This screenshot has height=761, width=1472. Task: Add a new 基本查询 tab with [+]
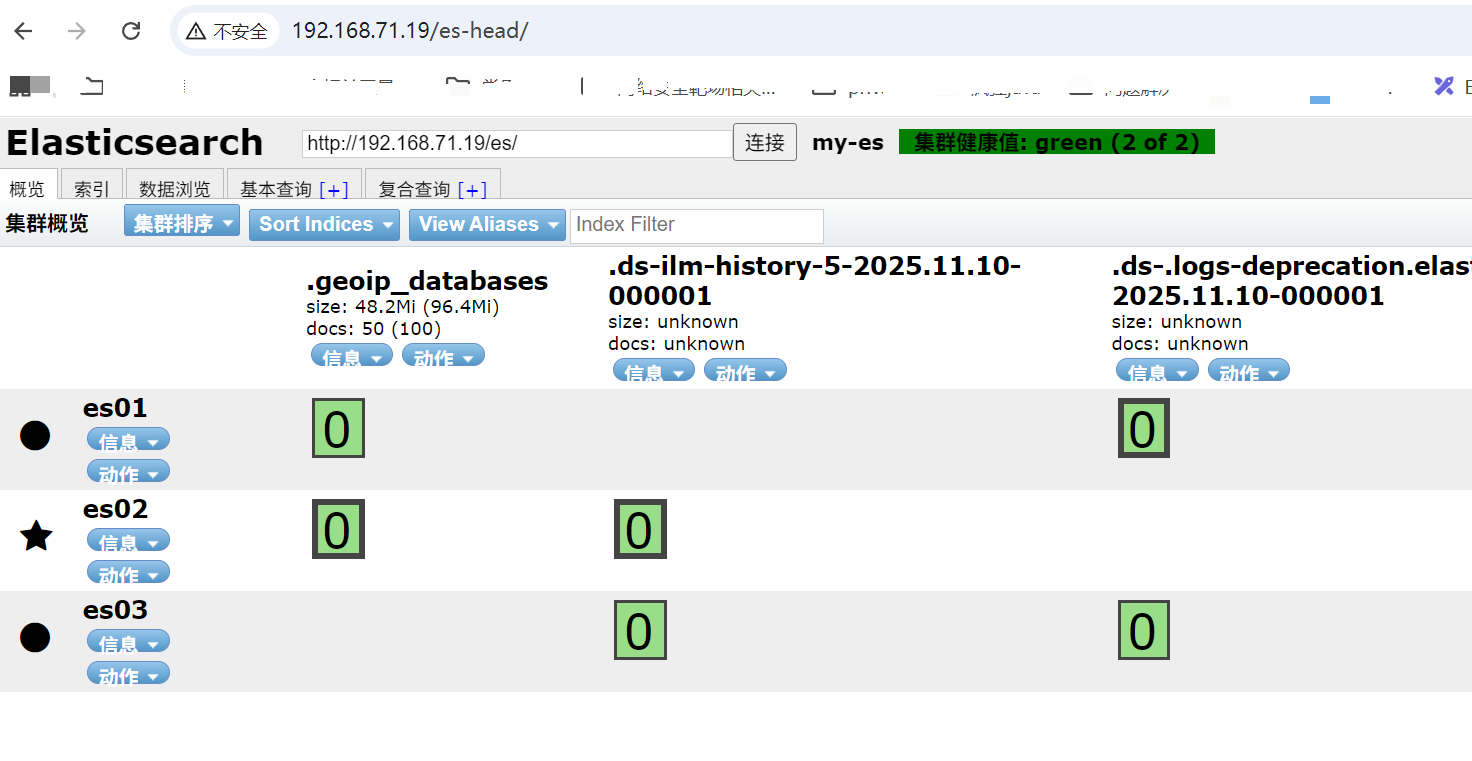334,189
